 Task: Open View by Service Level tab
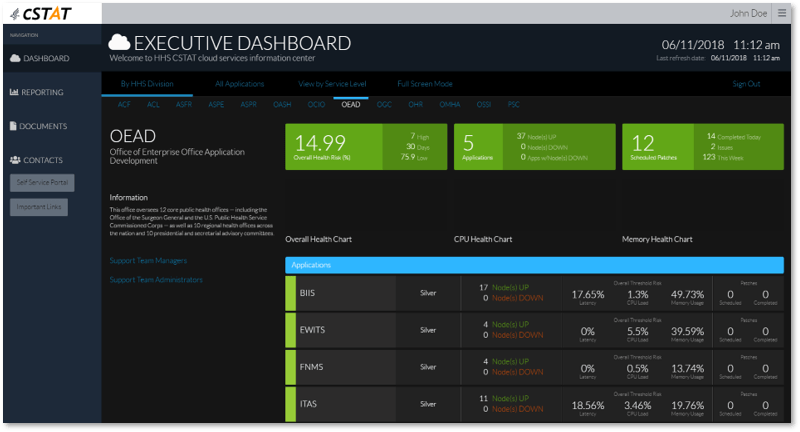click(x=332, y=84)
